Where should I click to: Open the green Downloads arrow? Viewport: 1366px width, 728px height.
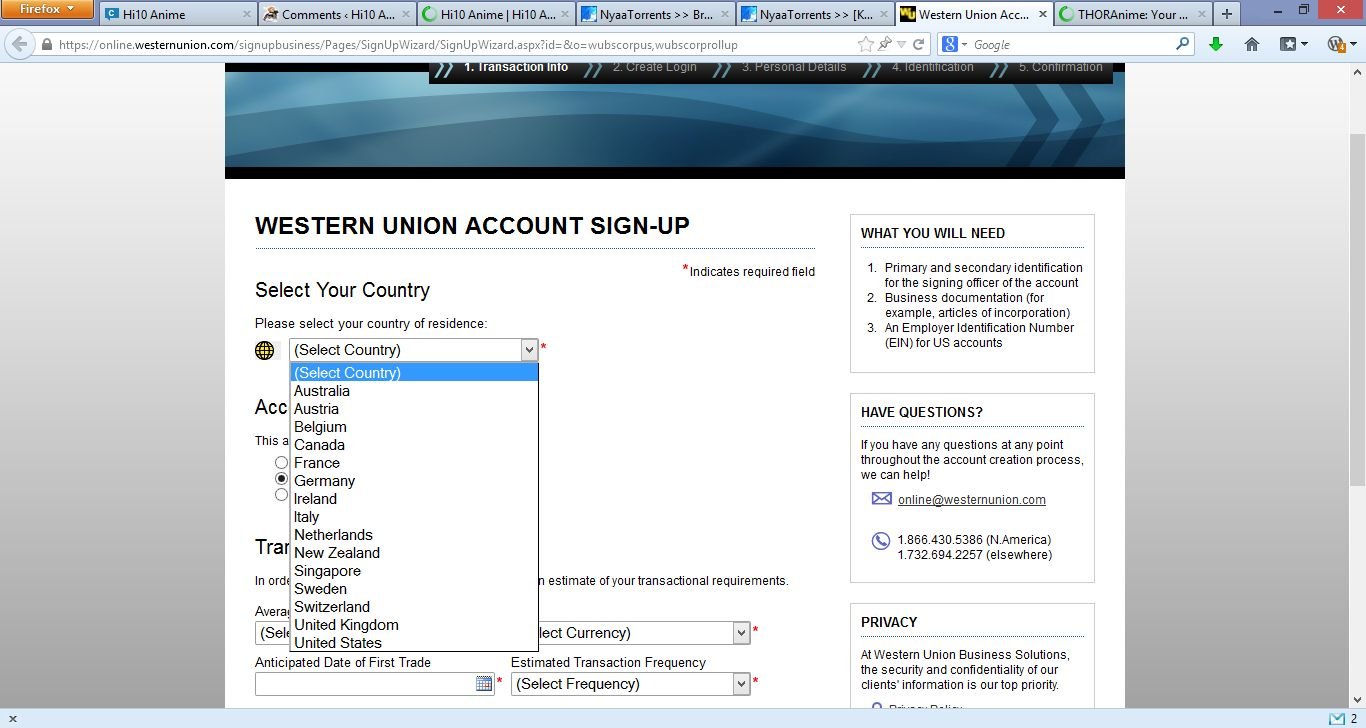click(1216, 45)
